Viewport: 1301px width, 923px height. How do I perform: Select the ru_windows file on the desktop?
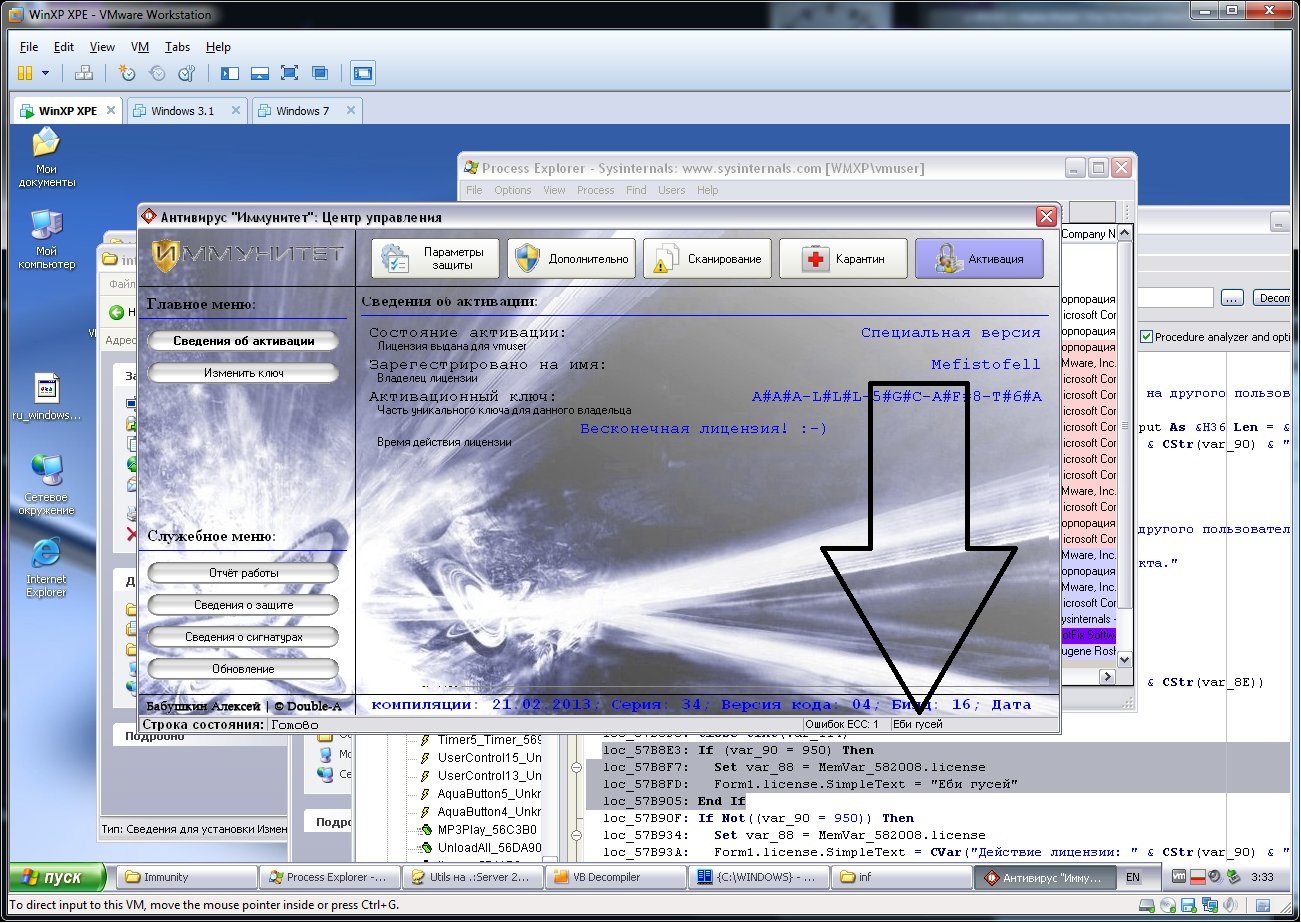click(x=47, y=398)
